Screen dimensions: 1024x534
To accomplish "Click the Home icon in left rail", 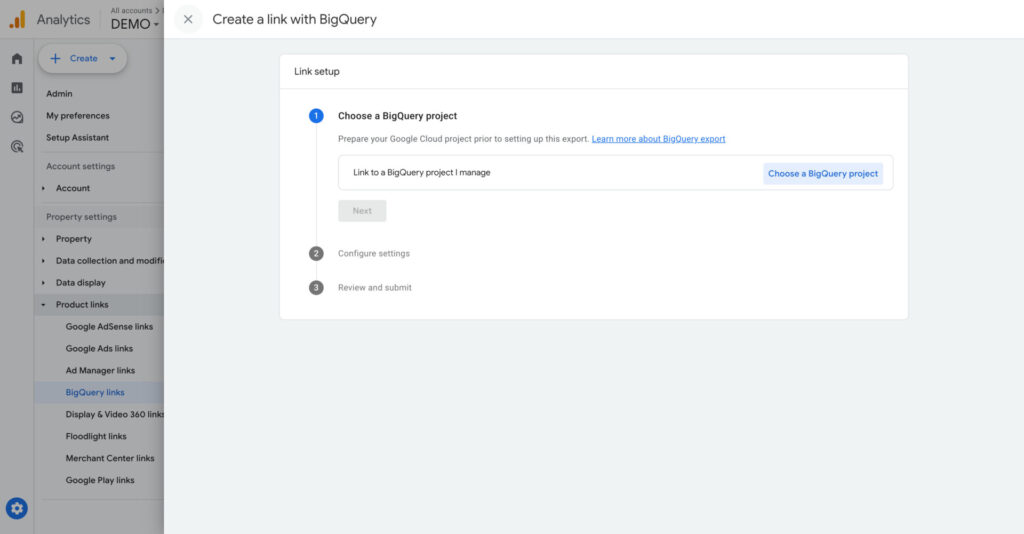I will [17, 59].
